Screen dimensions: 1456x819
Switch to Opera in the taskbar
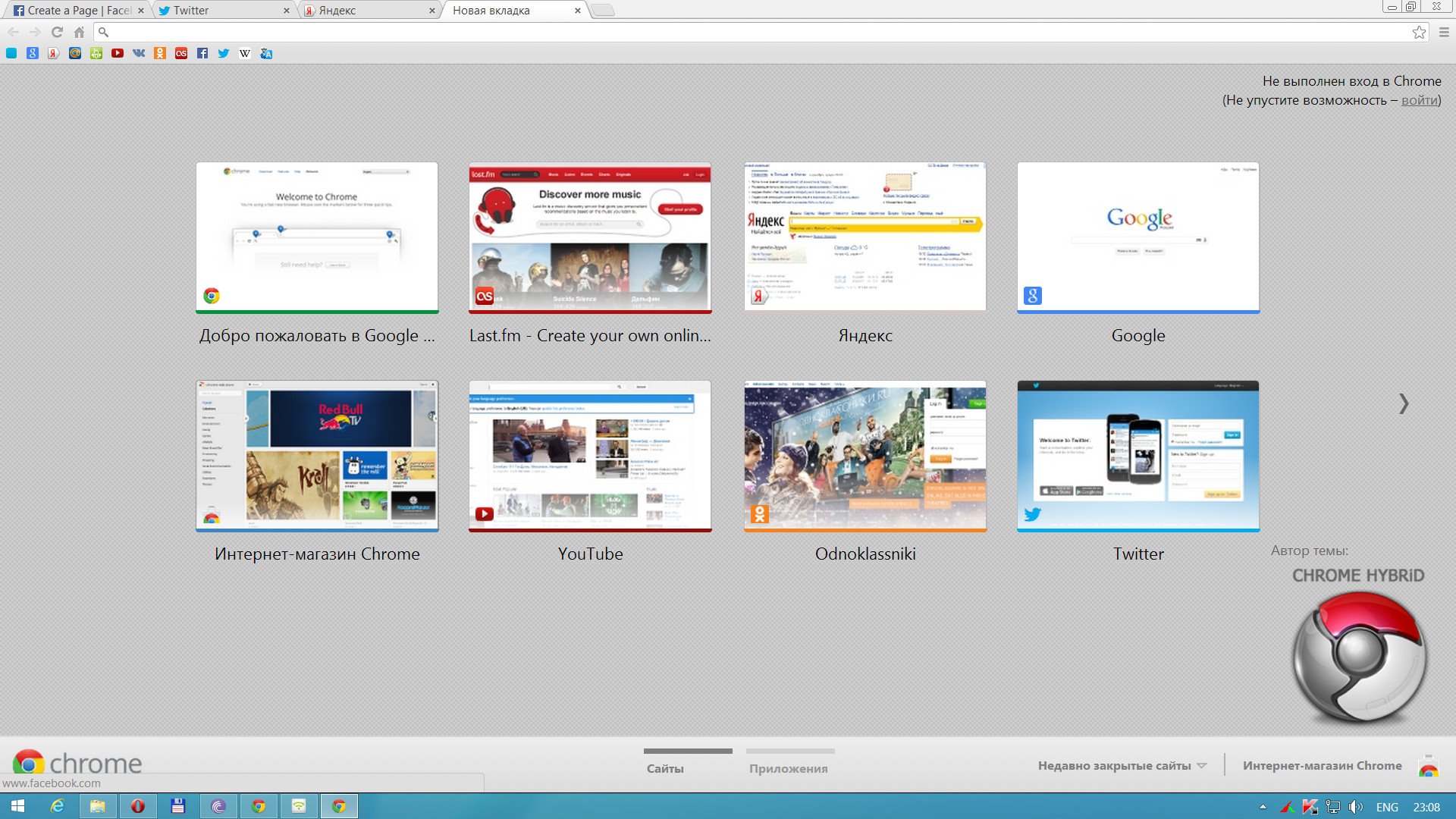click(x=138, y=806)
